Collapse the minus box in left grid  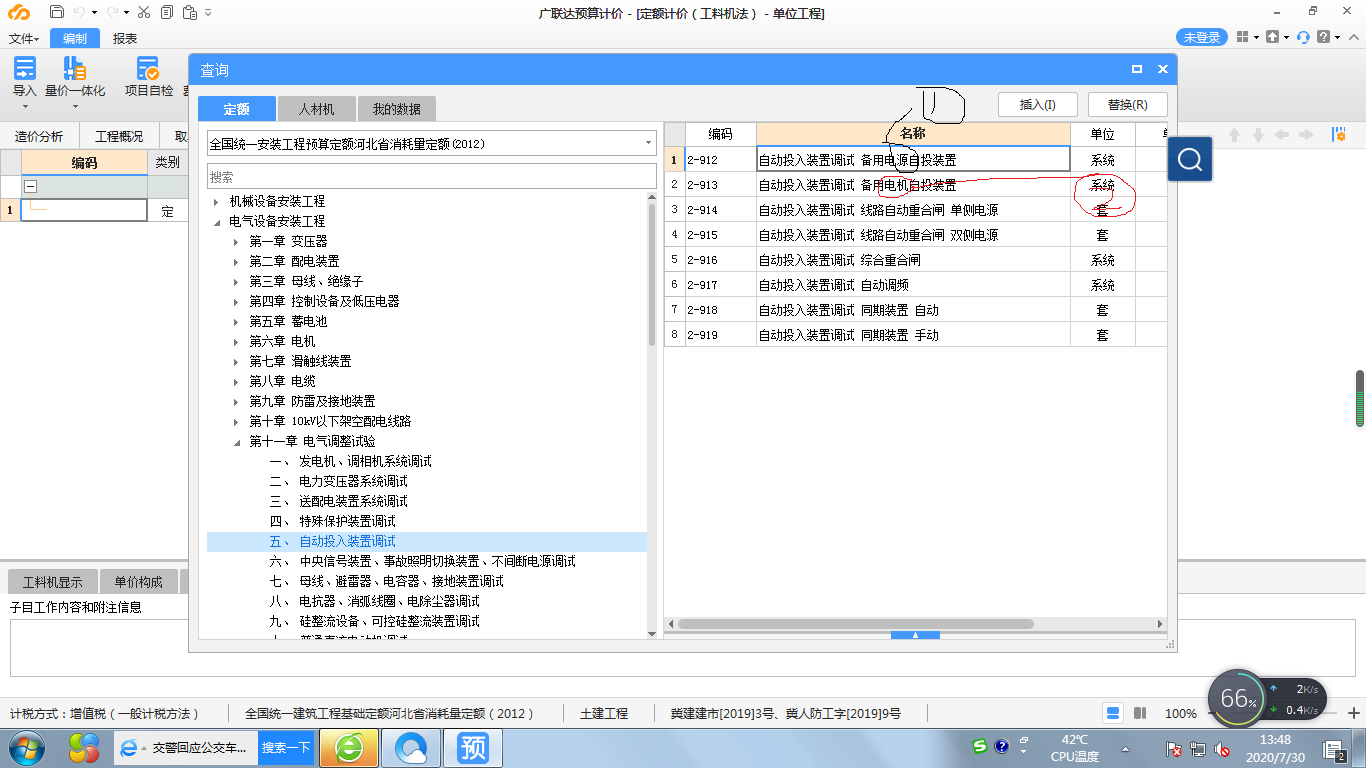click(x=30, y=186)
